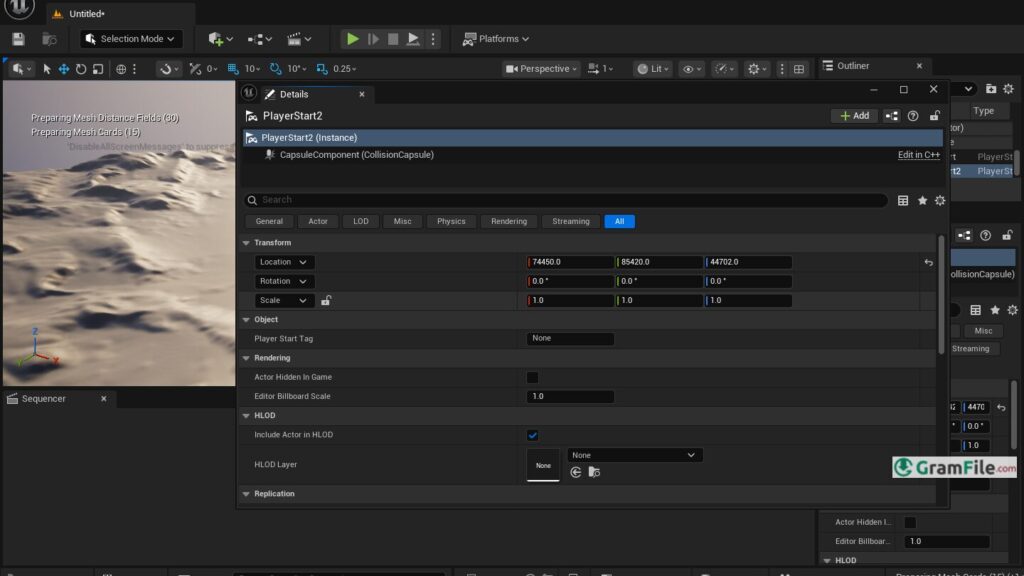Open the HLOD Layer None dropdown
Image resolution: width=1024 pixels, height=576 pixels.
click(634, 455)
